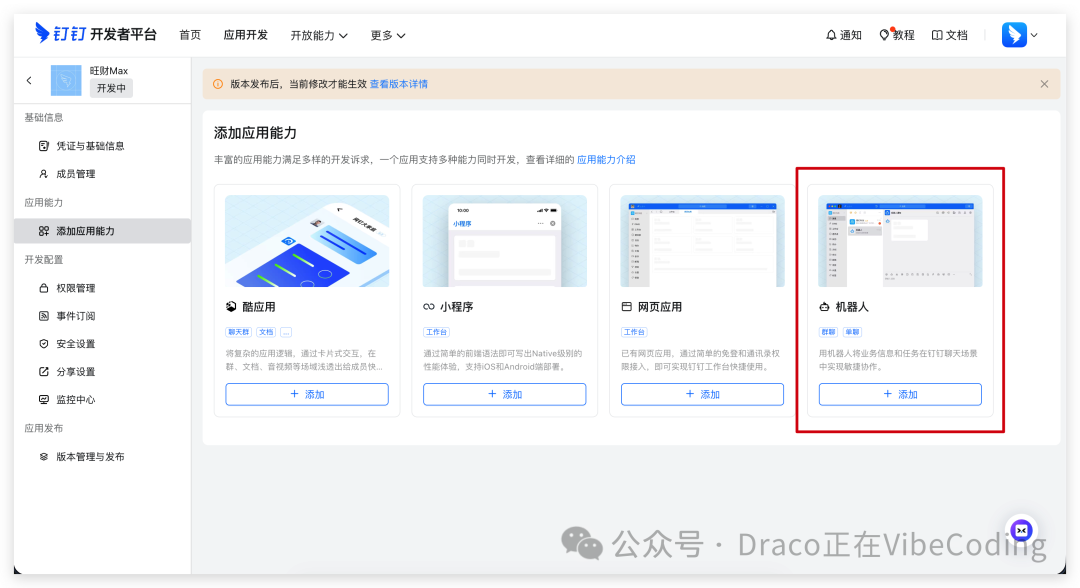
Task: Open the 教程 tutorial link
Action: click(x=897, y=35)
